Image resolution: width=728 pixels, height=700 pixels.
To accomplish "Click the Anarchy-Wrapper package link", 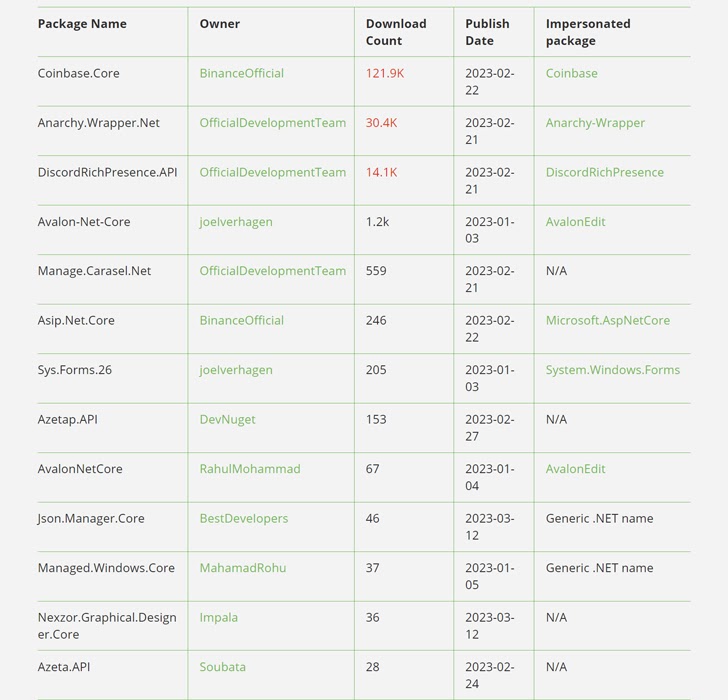I will [x=595, y=123].
